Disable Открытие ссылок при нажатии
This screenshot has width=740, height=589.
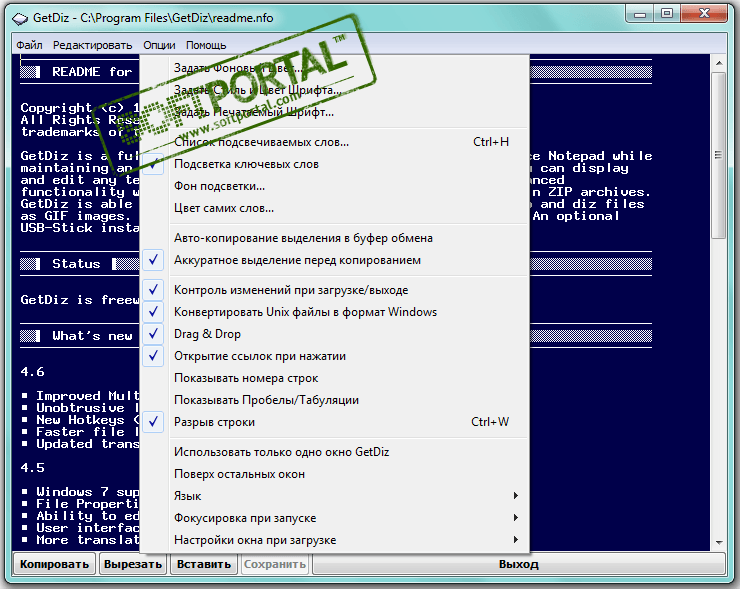pyautogui.click(x=335, y=356)
